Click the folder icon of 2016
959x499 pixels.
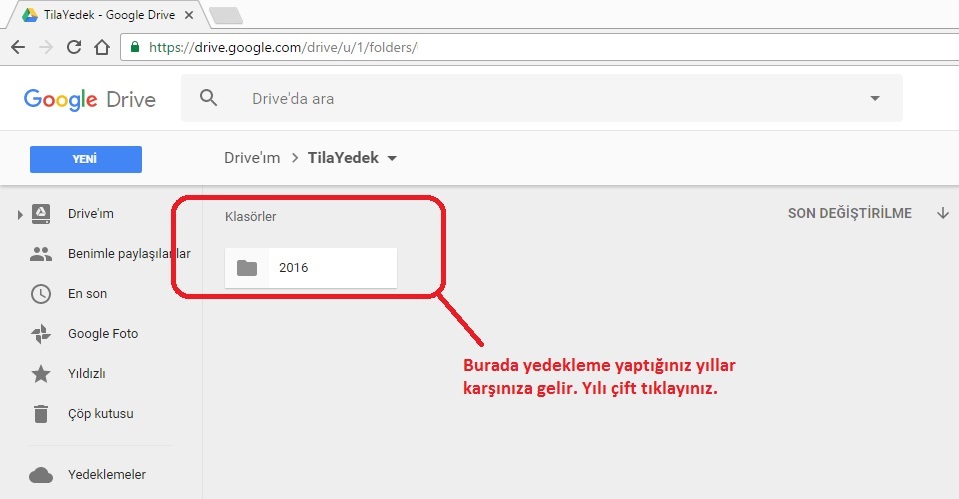point(246,268)
